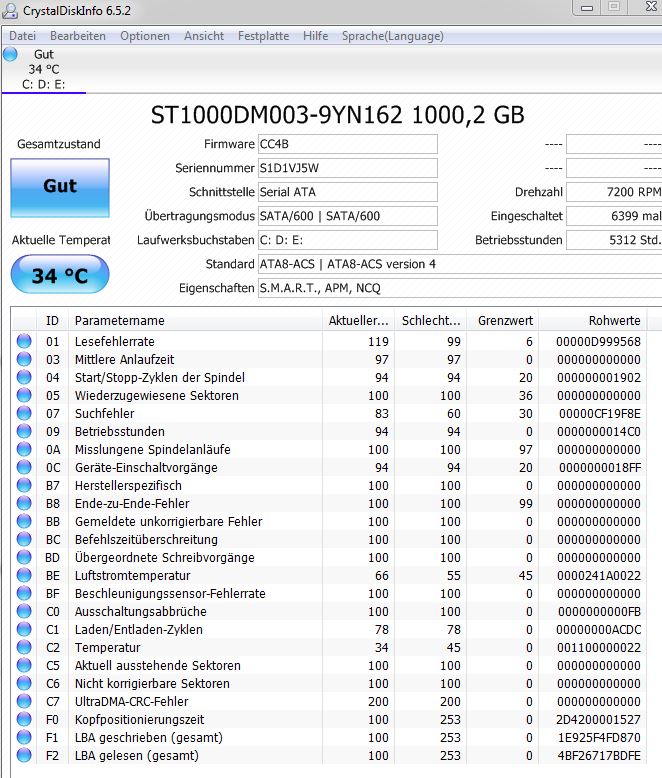Select the UltraDMA-CRC-Fehler parameter name

[132, 701]
